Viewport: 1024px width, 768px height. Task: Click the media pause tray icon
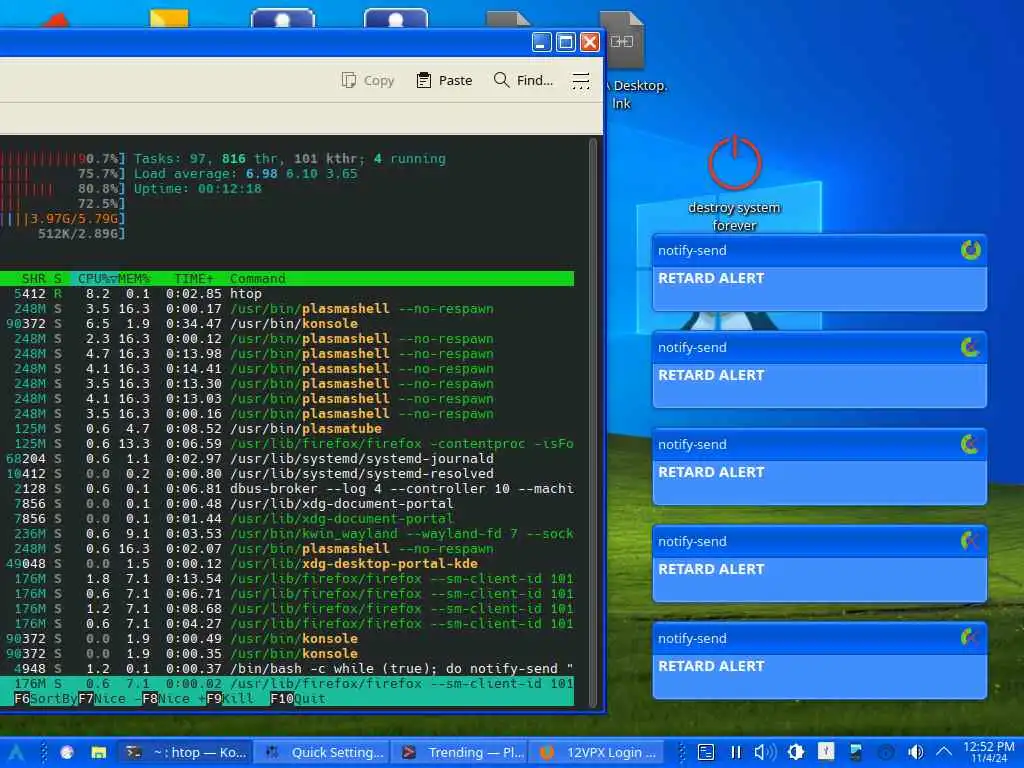click(x=736, y=752)
